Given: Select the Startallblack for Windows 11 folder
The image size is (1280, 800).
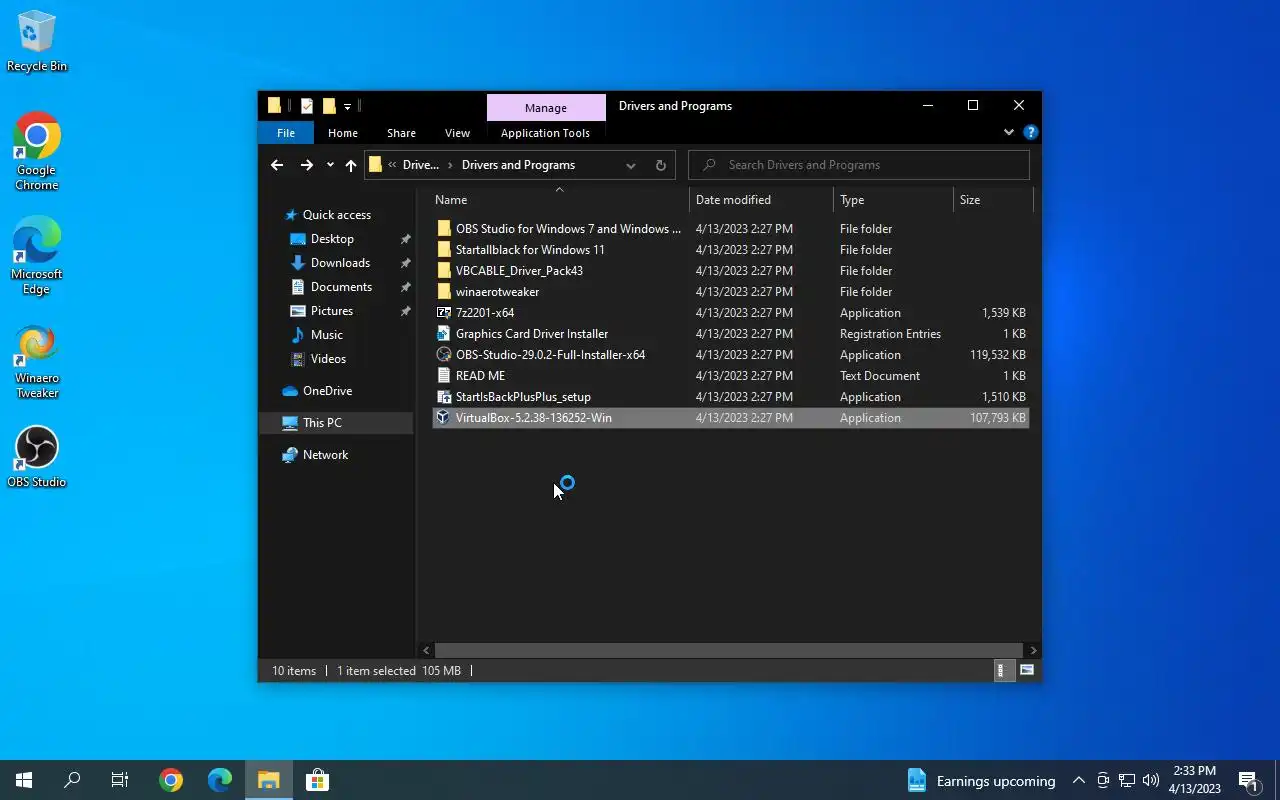Looking at the screenshot, I should coord(731,250).
